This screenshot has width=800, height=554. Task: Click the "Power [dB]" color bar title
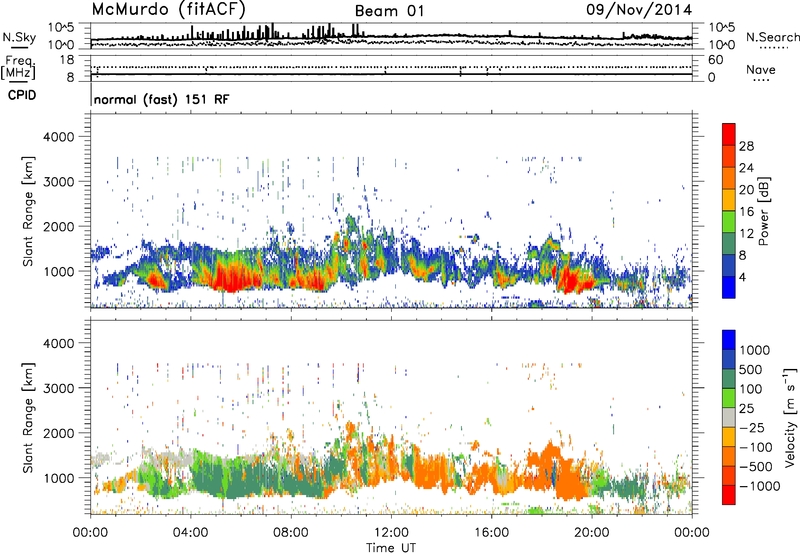point(763,211)
